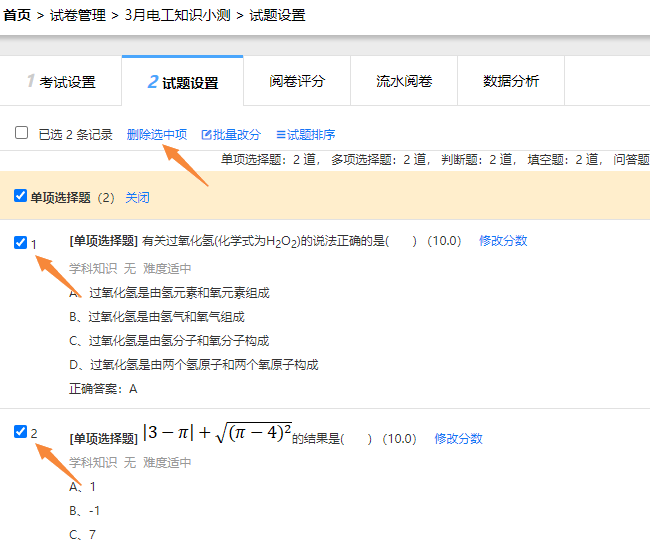Open the 阅卷评分 tab

[297, 81]
